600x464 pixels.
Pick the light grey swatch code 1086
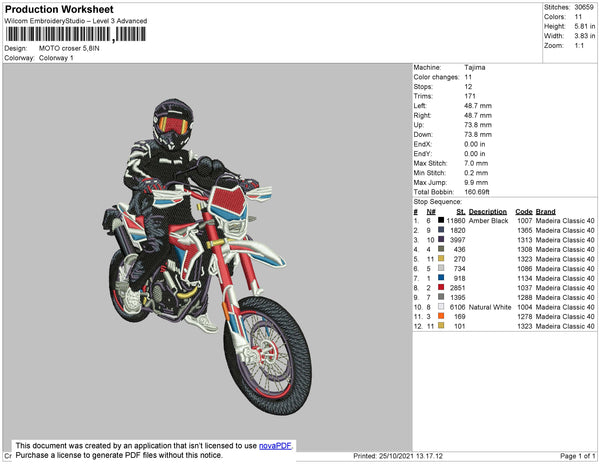pos(441,268)
